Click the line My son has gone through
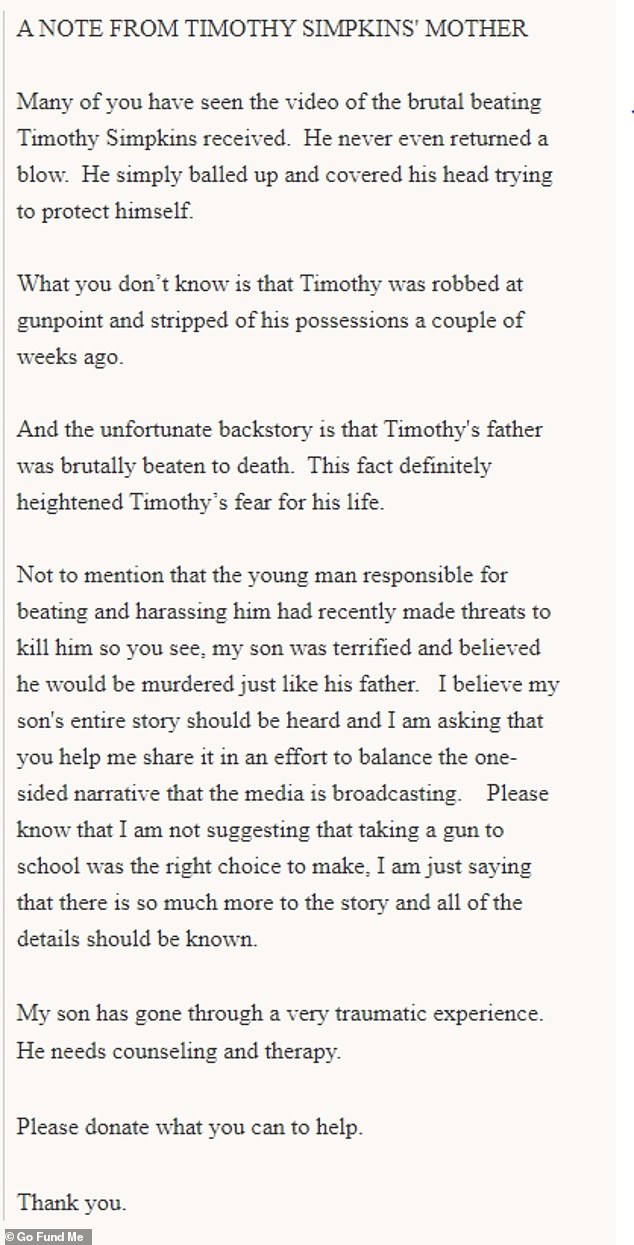This screenshot has height=1245, width=634. coord(279,1012)
